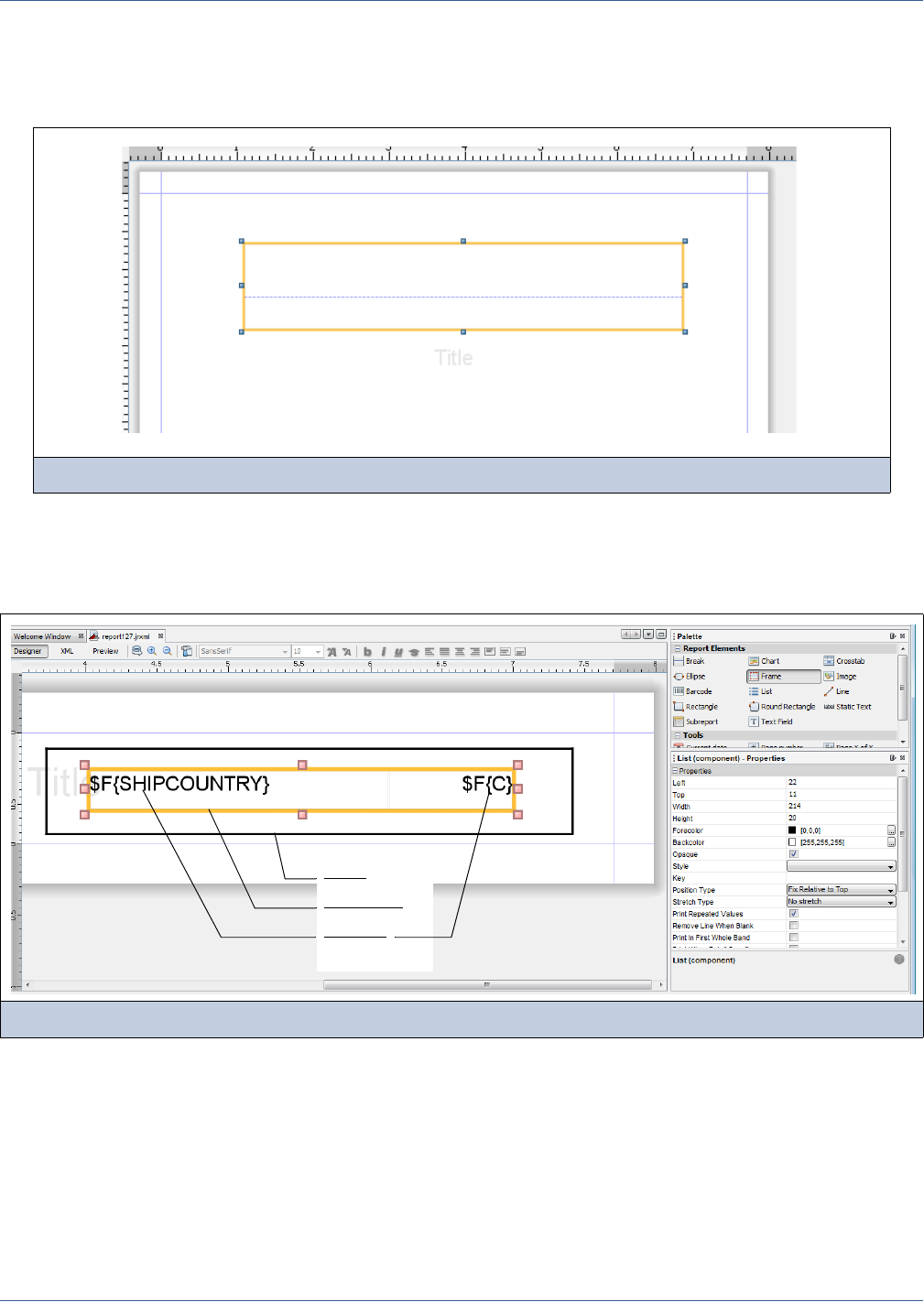Click the zoom in magnifier icon
924x1302 pixels.
coord(152,651)
